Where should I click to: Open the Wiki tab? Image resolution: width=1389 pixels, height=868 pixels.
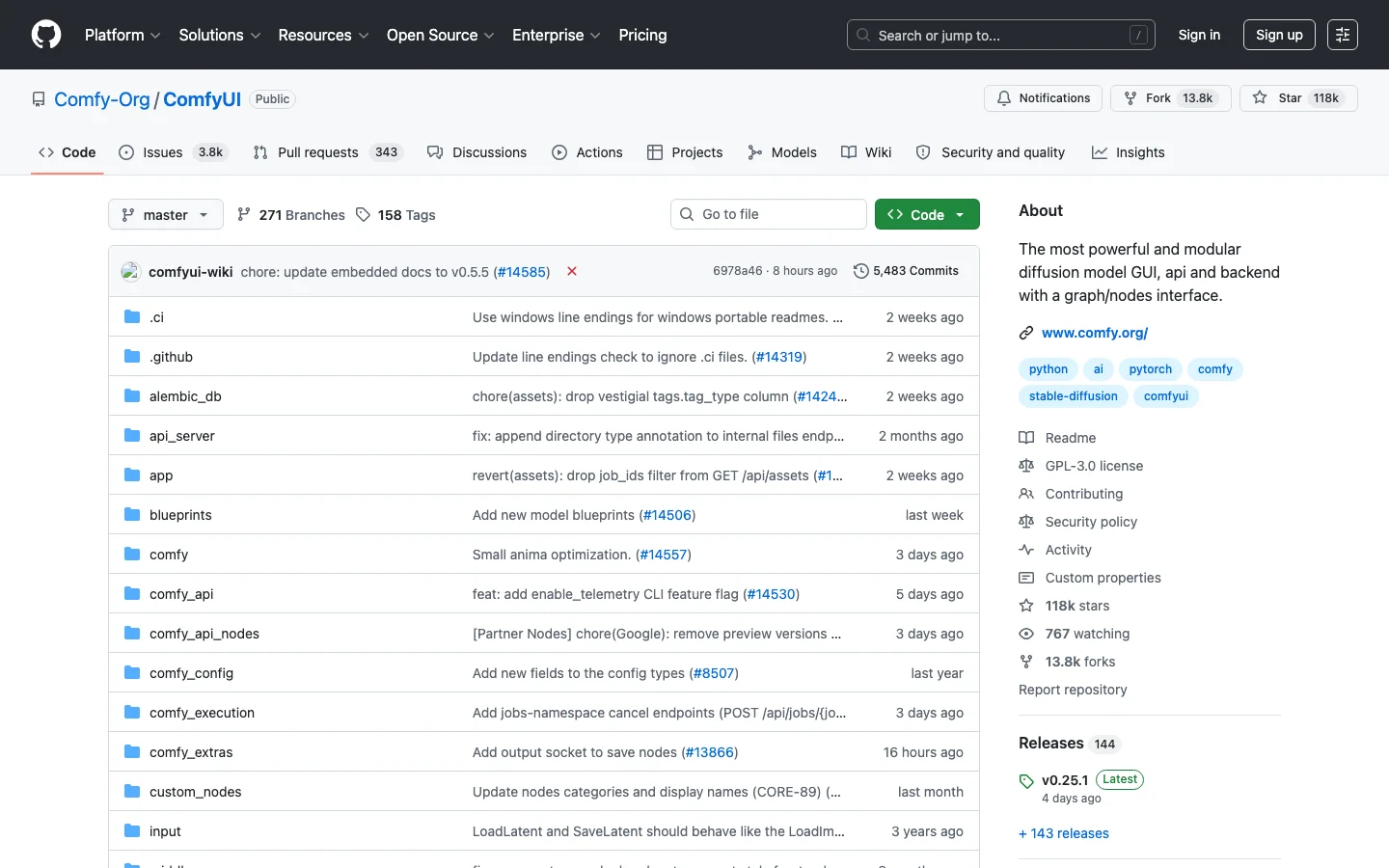pos(866,152)
